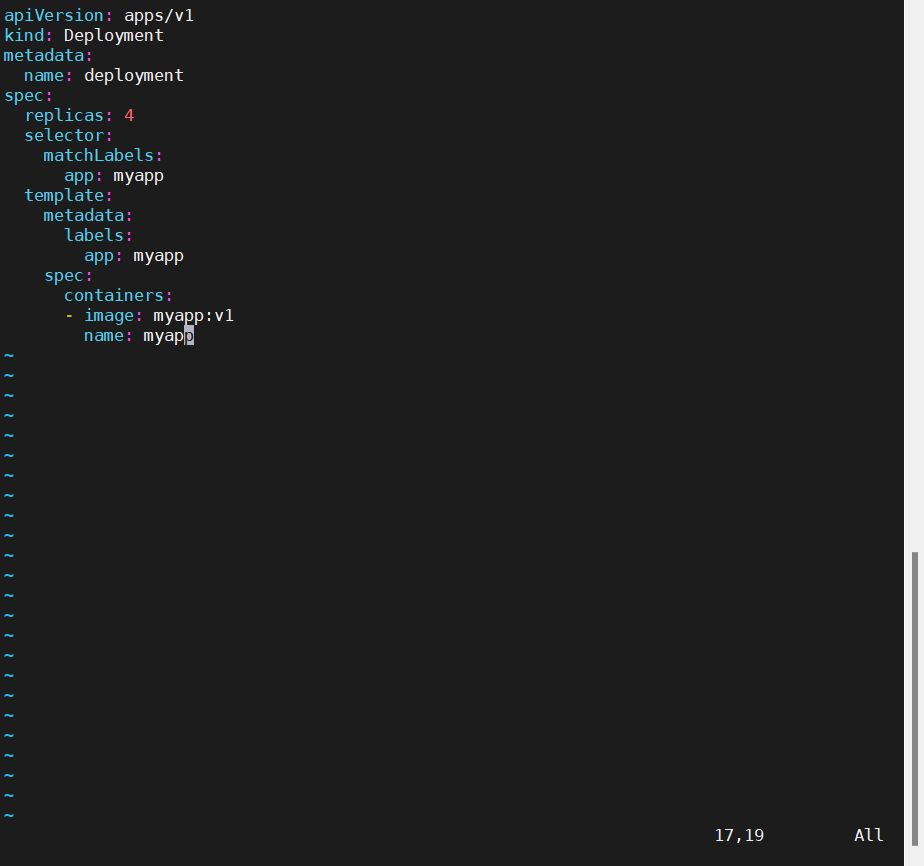The width and height of the screenshot is (924, 866).
Task: Click the 'deployment' name value
Action: click(134, 75)
